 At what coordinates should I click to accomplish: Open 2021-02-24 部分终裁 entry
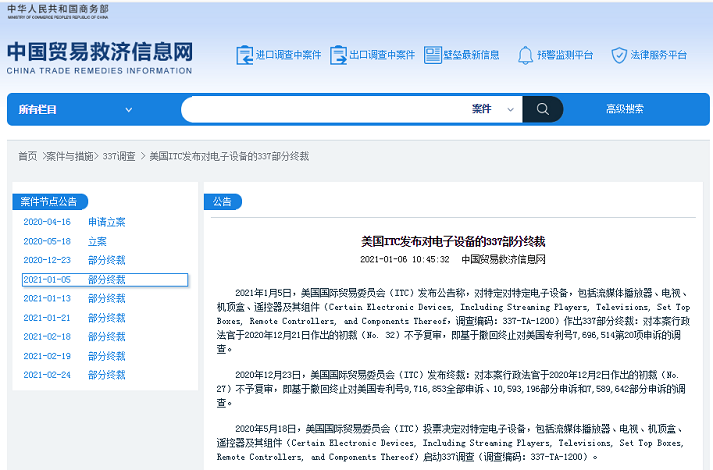(x=75, y=375)
